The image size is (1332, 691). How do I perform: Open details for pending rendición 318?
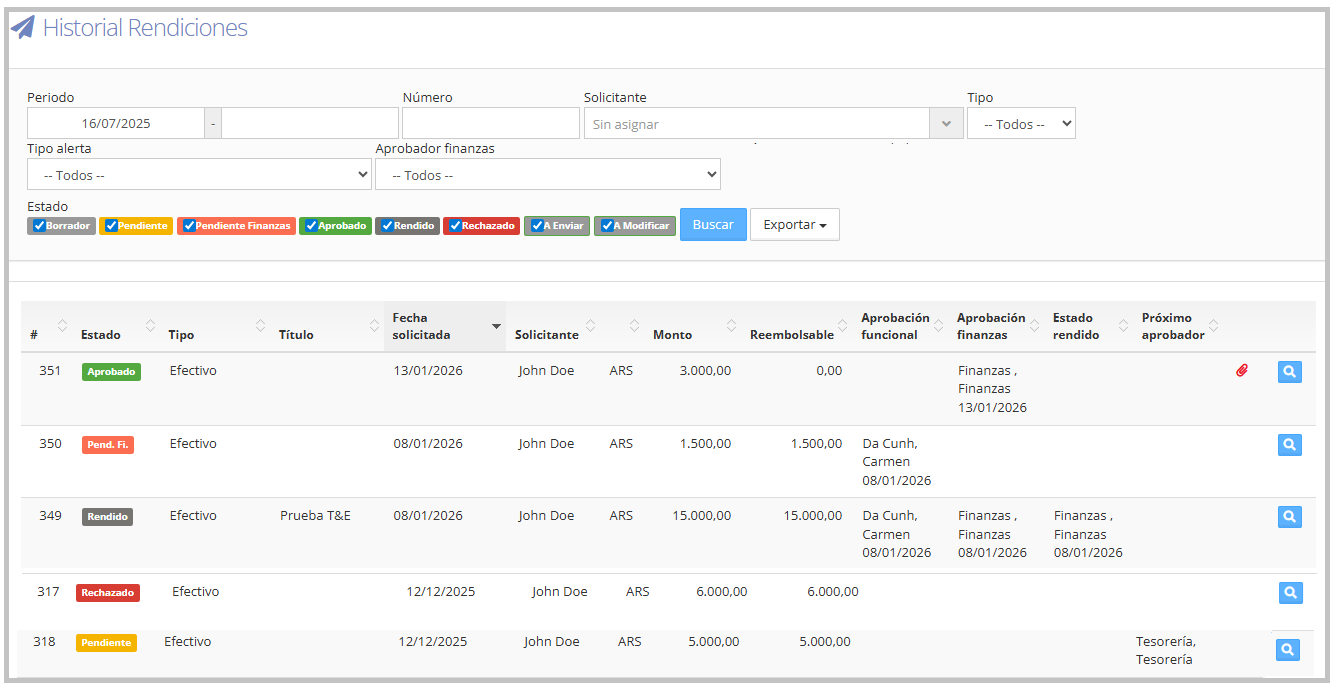pos(1288,650)
